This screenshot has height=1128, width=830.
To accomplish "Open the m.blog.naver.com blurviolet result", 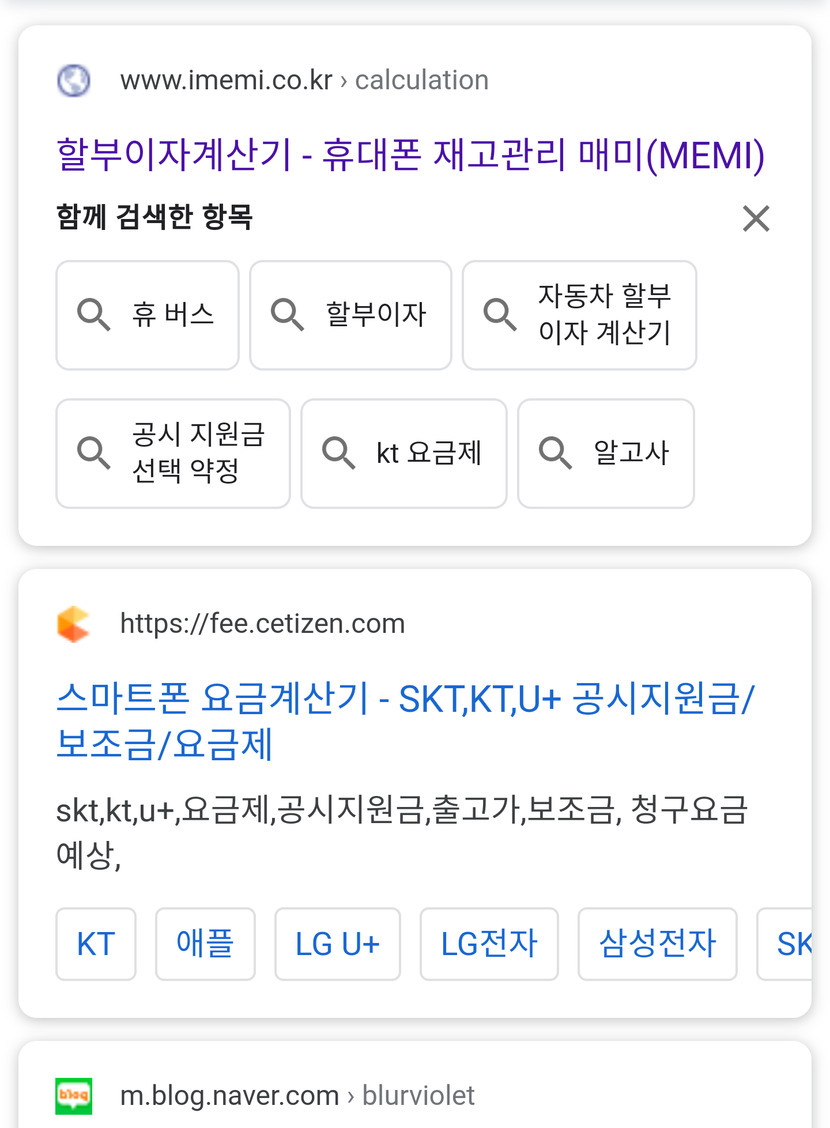I will [x=297, y=1096].
